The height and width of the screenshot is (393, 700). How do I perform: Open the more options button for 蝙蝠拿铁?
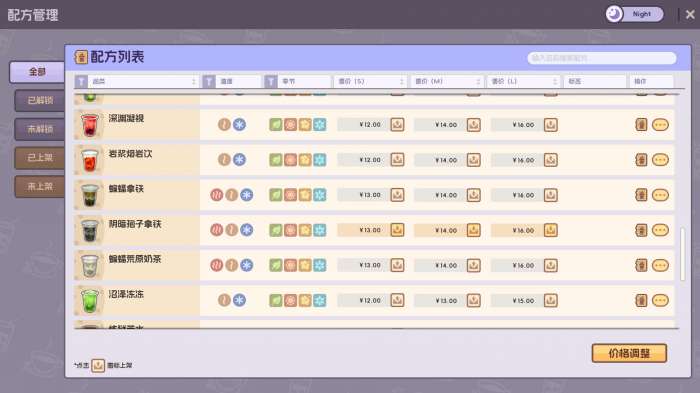coord(660,195)
